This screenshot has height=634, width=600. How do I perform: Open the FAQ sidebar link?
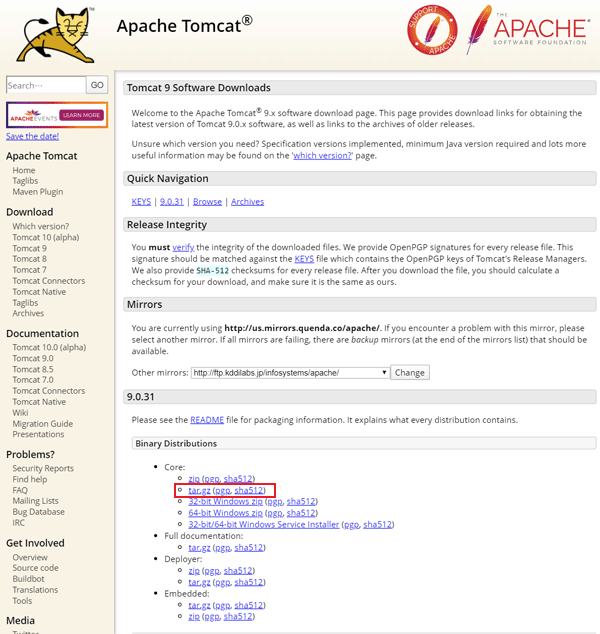pos(20,490)
